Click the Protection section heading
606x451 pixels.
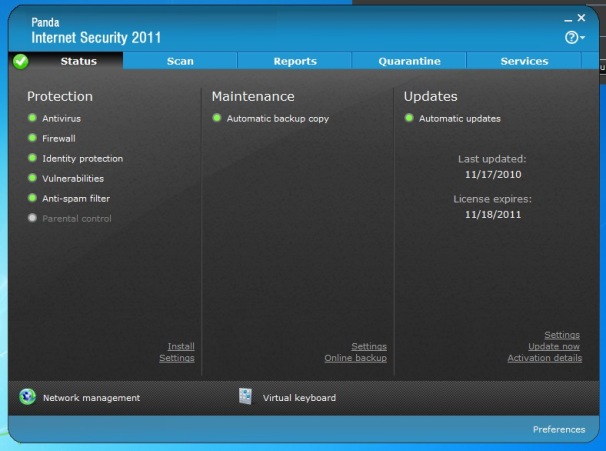click(x=60, y=96)
